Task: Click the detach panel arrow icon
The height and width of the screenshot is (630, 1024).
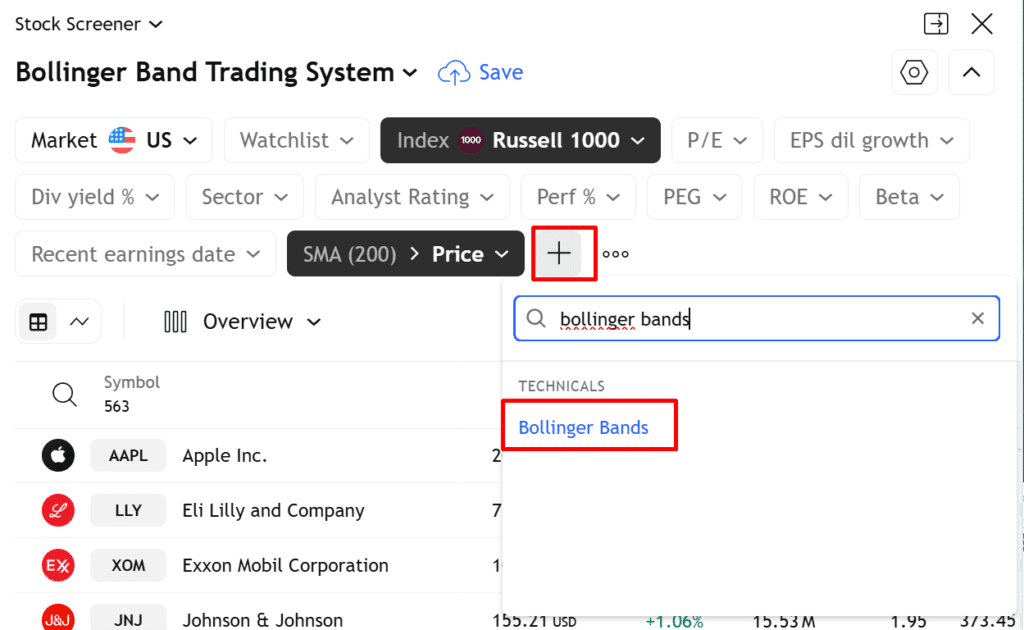Action: click(x=936, y=24)
